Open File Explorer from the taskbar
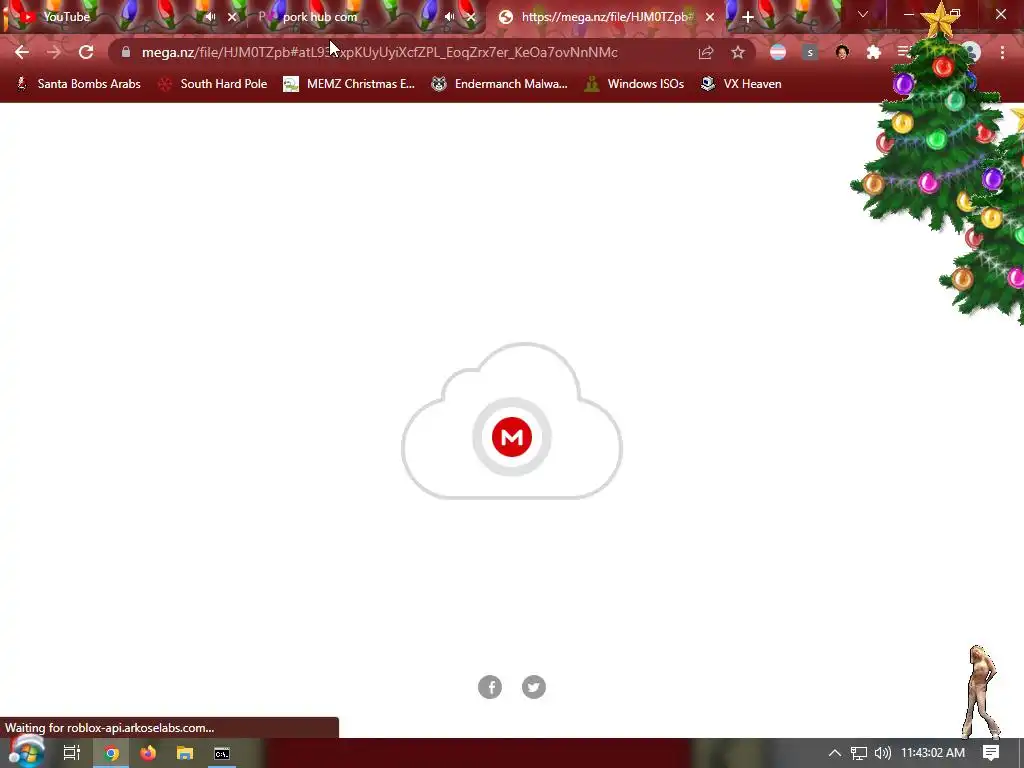Image resolution: width=1024 pixels, height=768 pixels. point(185,754)
